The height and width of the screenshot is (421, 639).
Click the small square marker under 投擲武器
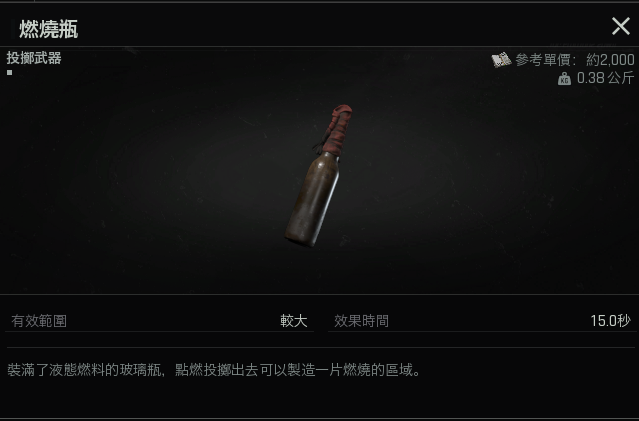click(9, 73)
